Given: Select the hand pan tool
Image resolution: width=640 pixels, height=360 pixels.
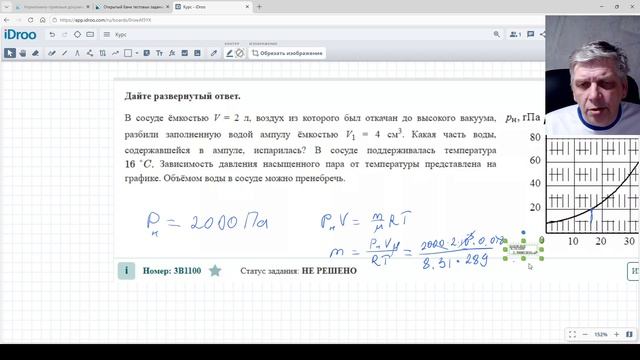Looking at the screenshot, I should [x=23, y=53].
